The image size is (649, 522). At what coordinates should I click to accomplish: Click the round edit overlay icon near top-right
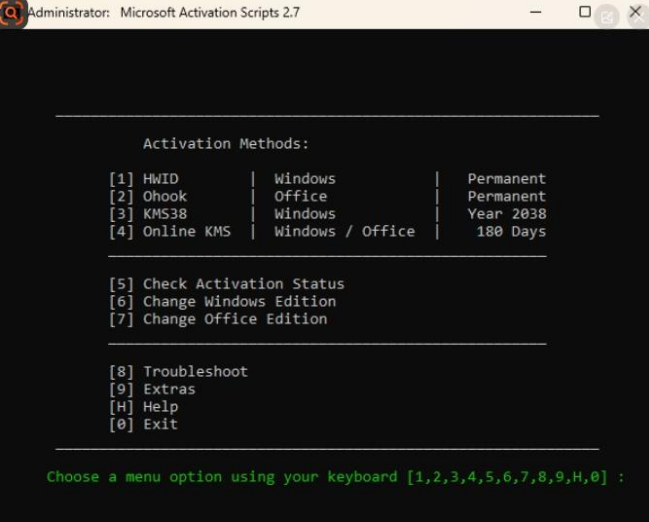pos(609,17)
